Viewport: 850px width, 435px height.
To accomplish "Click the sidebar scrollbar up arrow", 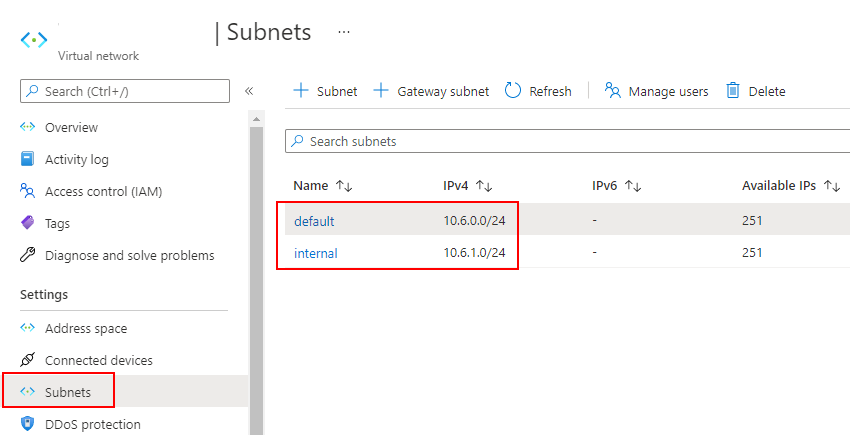I will click(x=256, y=119).
